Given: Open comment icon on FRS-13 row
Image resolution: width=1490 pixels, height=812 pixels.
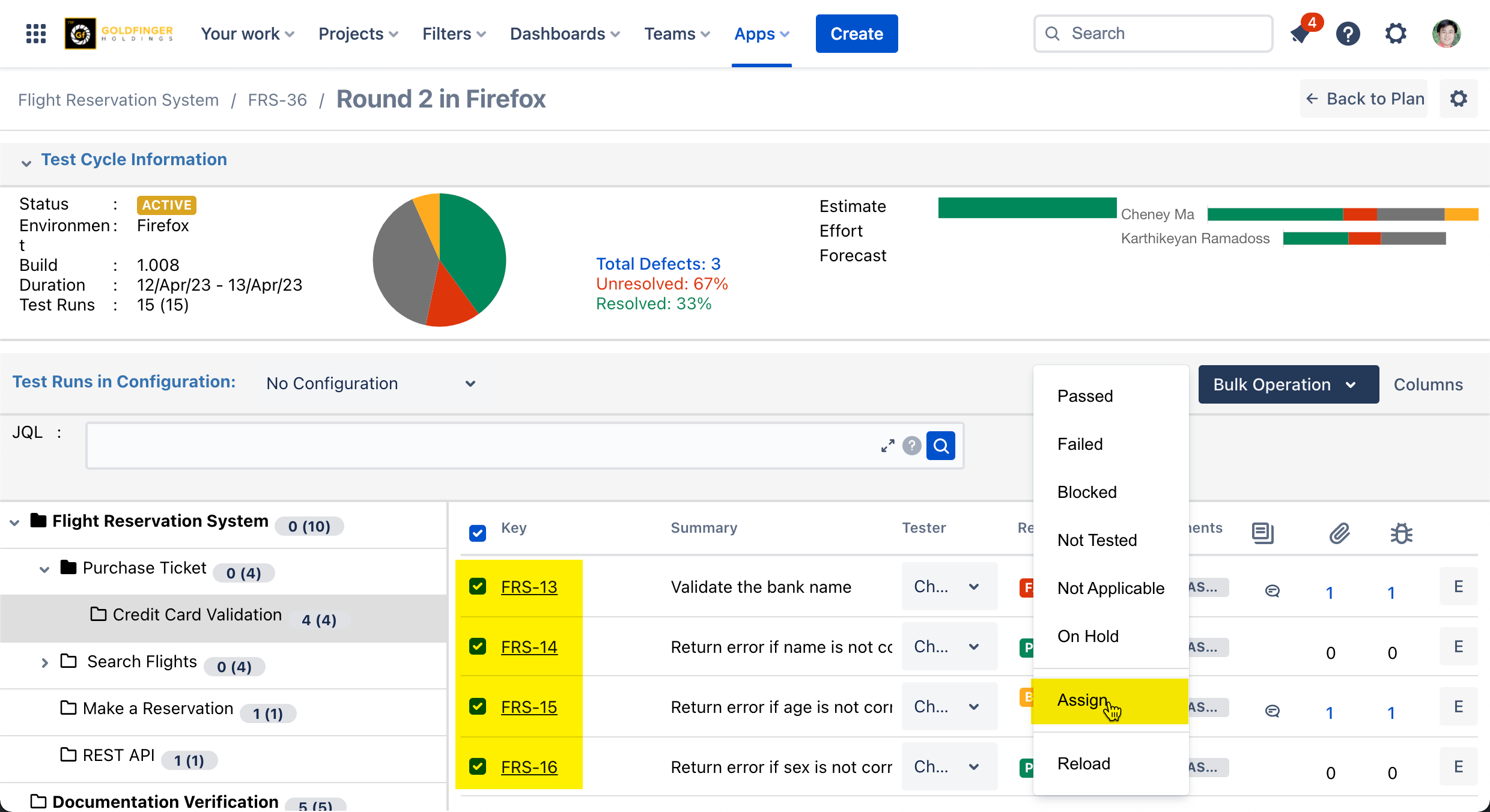Looking at the screenshot, I should (x=1272, y=591).
